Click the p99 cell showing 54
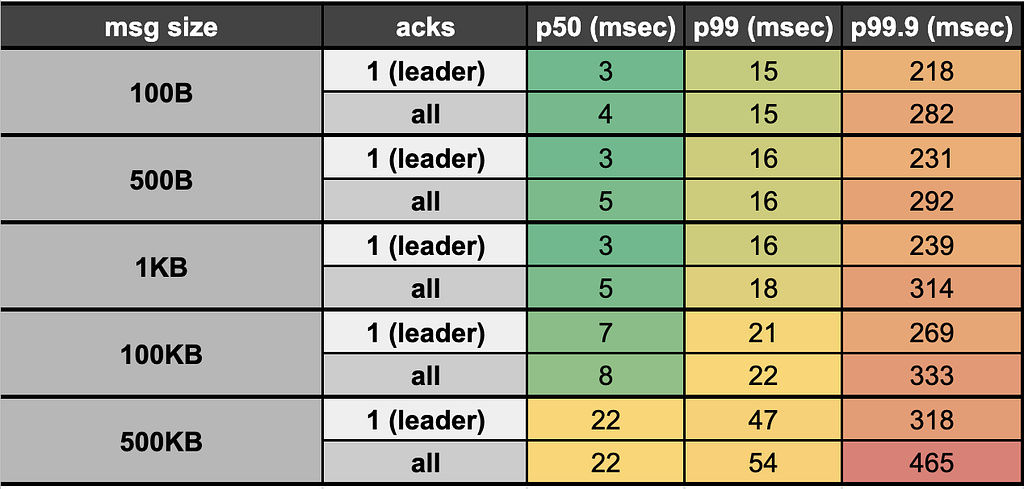 click(763, 463)
